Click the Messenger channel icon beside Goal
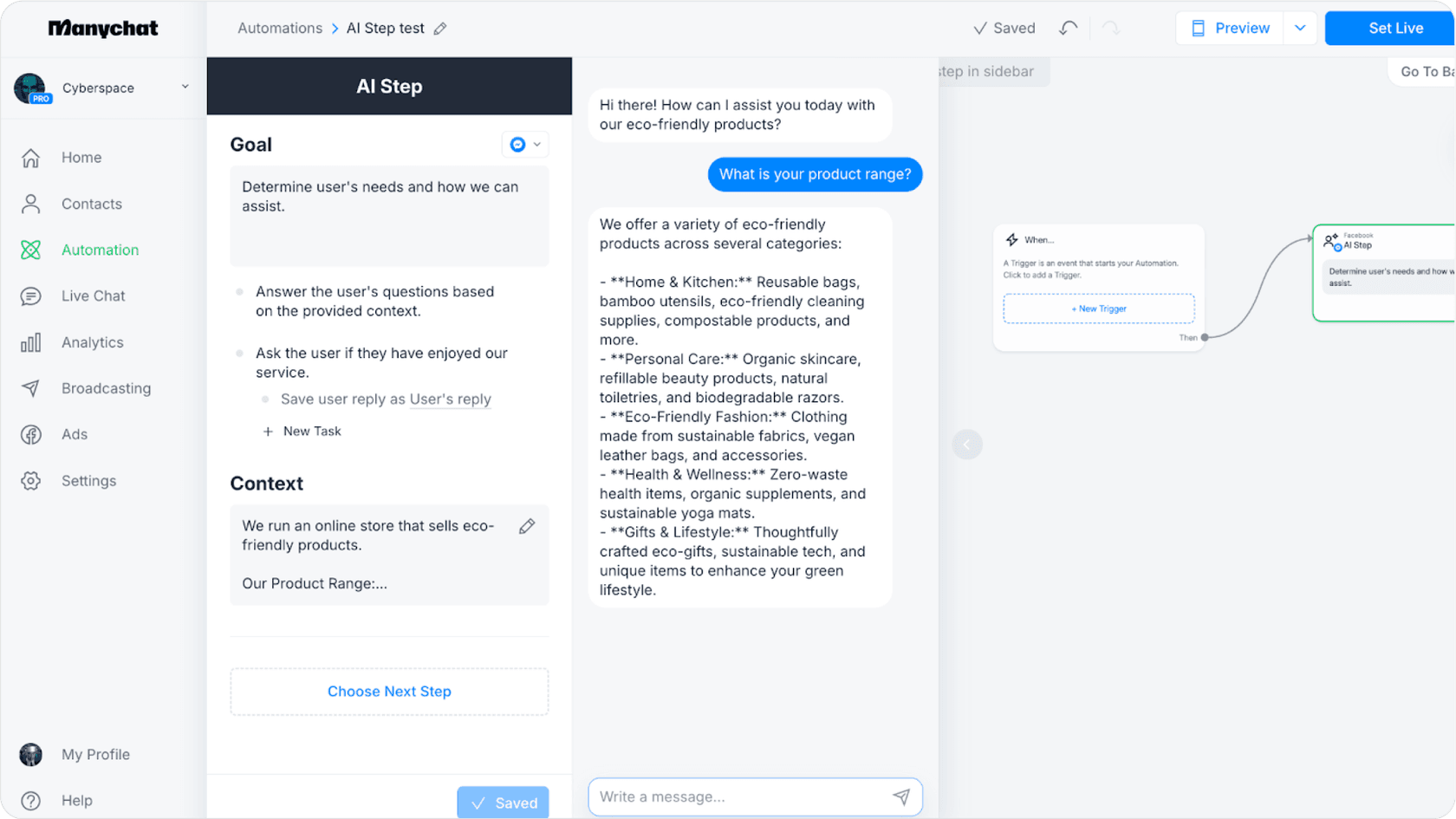The height and width of the screenshot is (819, 1456). [518, 144]
